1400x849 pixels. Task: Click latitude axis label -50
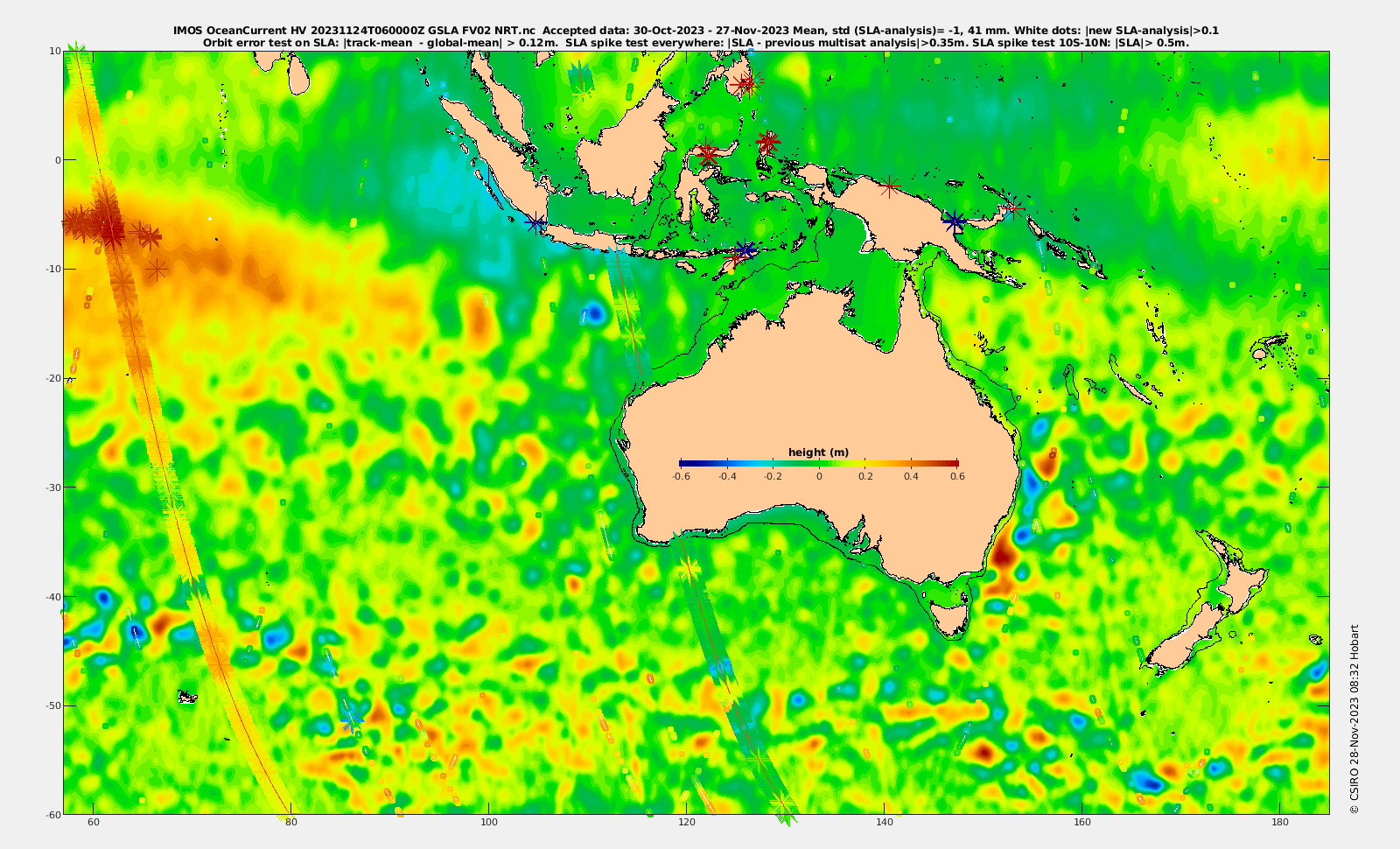point(52,705)
